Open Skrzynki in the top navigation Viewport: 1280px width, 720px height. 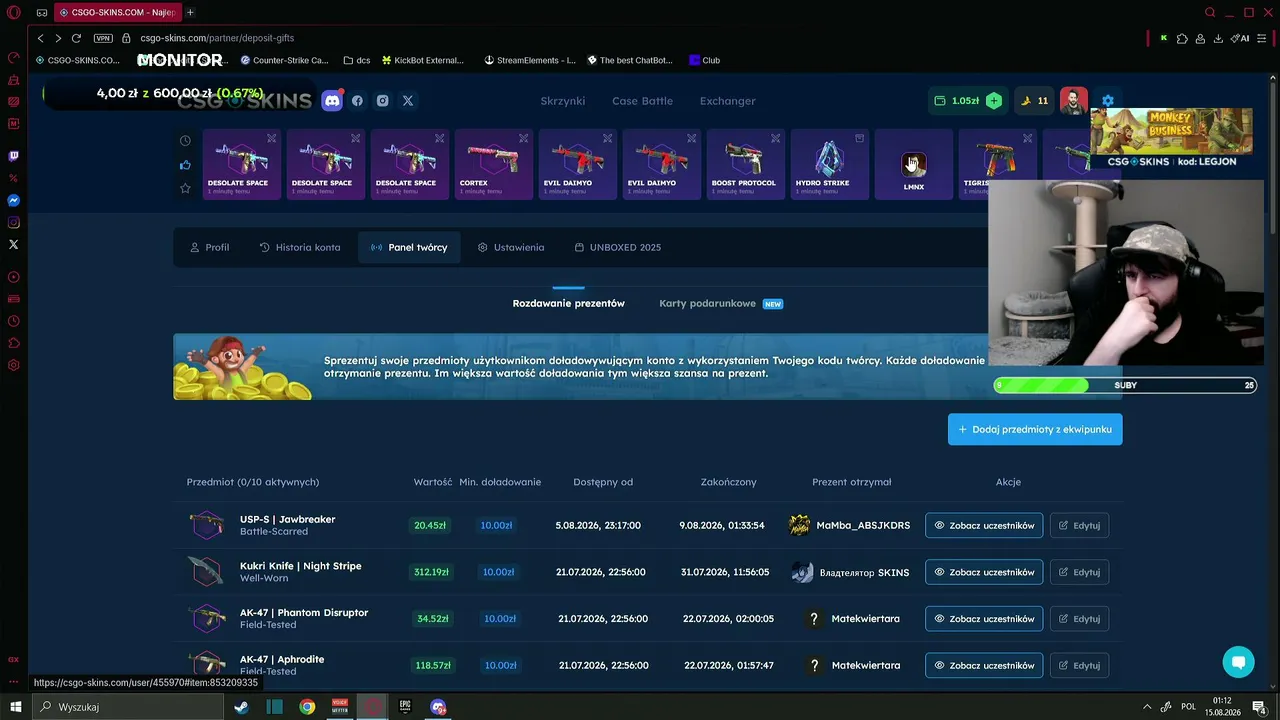click(563, 101)
